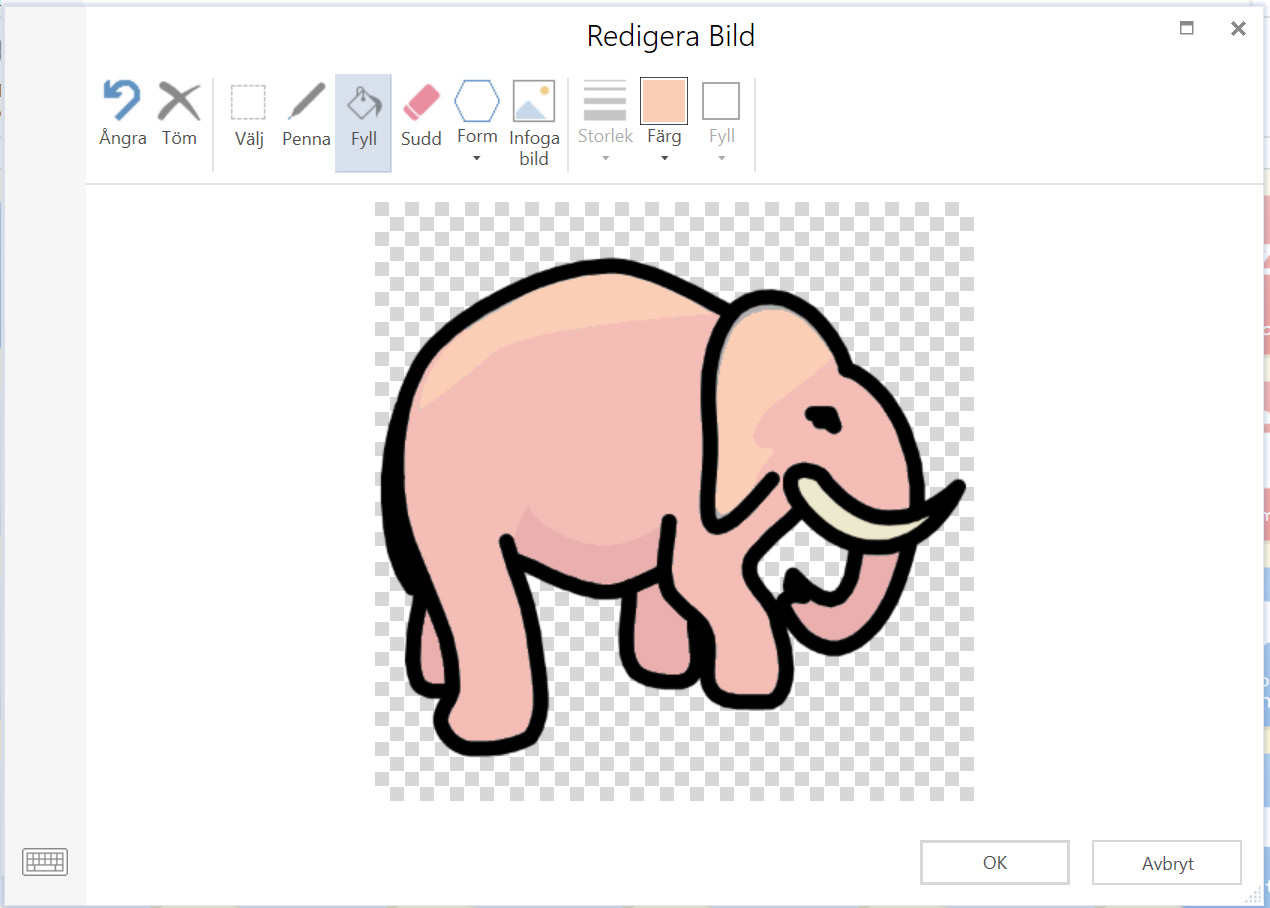The width and height of the screenshot is (1270, 908).
Task: Choose the Penna pen tool
Action: [x=306, y=102]
